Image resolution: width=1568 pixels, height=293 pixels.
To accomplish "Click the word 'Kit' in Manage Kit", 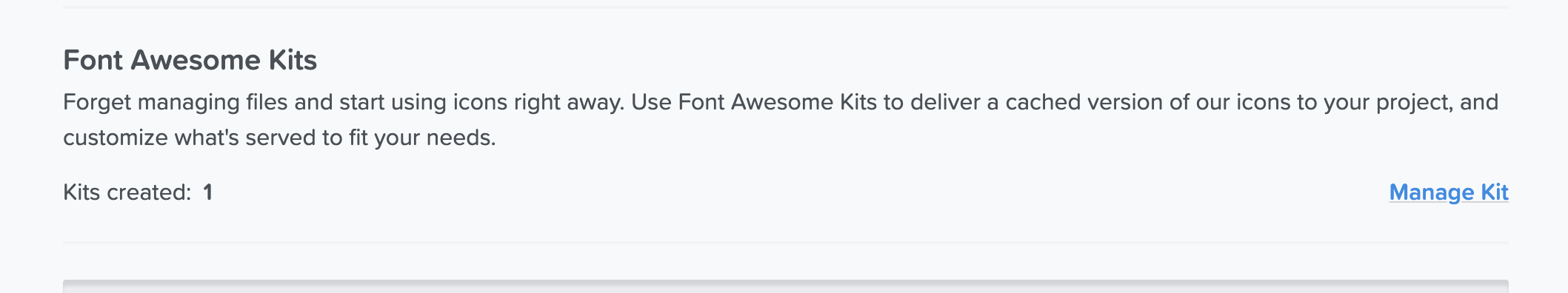I will (x=1495, y=192).
